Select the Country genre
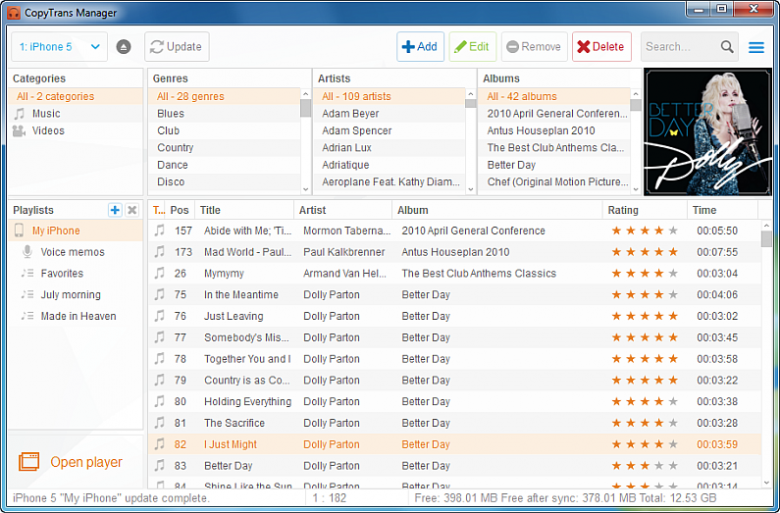The height and width of the screenshot is (513, 780). (175, 148)
